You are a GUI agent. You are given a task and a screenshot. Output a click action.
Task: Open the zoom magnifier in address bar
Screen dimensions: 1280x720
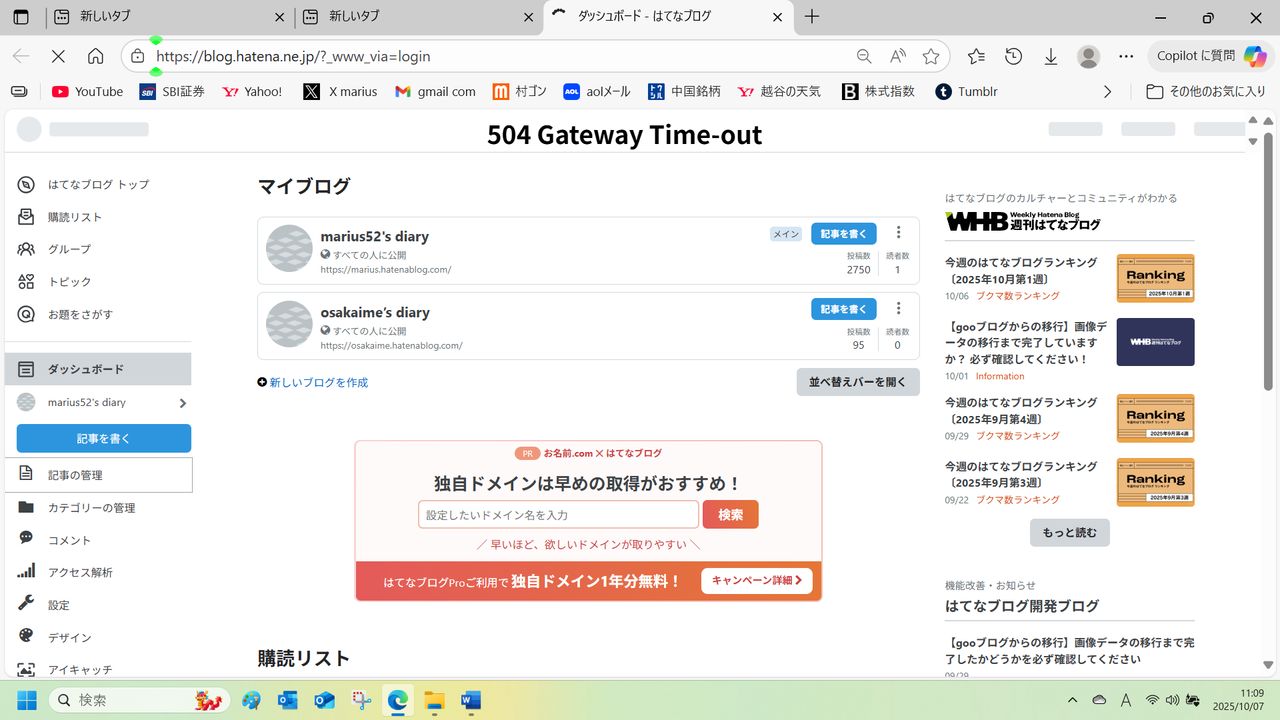pyautogui.click(x=864, y=56)
